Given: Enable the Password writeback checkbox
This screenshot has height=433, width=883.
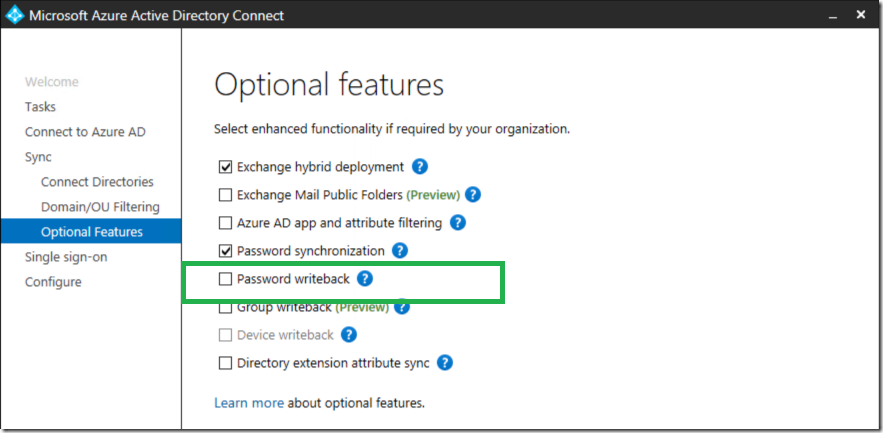Looking at the screenshot, I should (225, 279).
